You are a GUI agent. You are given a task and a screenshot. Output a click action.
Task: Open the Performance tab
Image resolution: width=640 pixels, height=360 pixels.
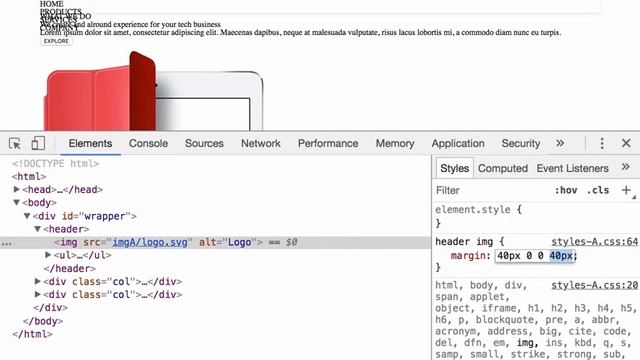click(328, 144)
